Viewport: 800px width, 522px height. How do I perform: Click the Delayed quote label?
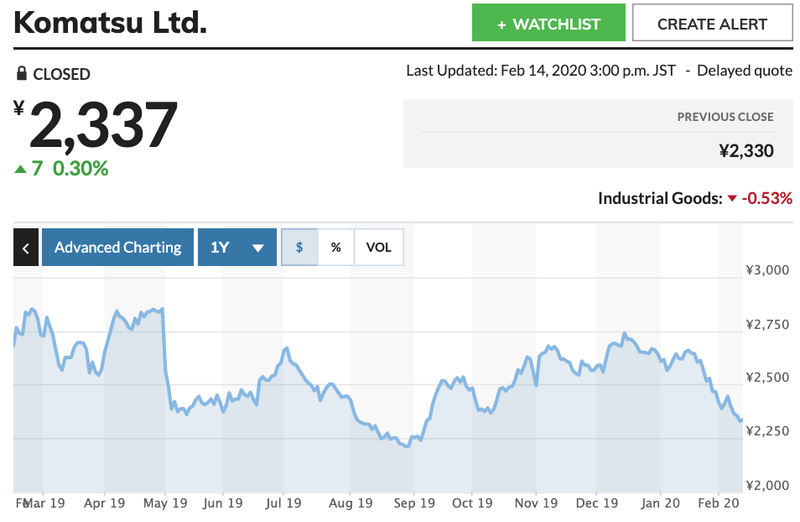tap(745, 70)
